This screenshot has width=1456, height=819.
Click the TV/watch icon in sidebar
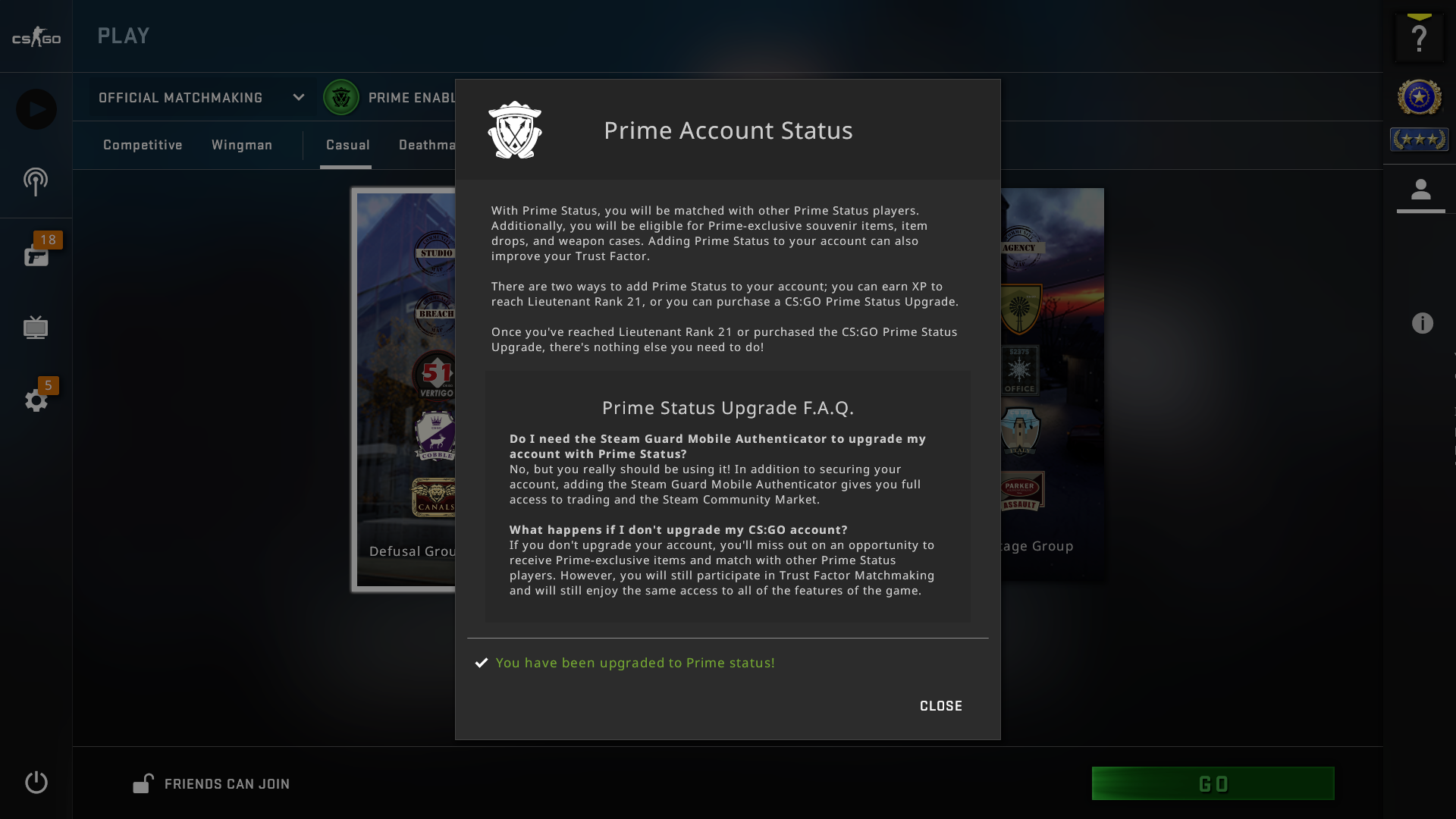(x=36, y=327)
